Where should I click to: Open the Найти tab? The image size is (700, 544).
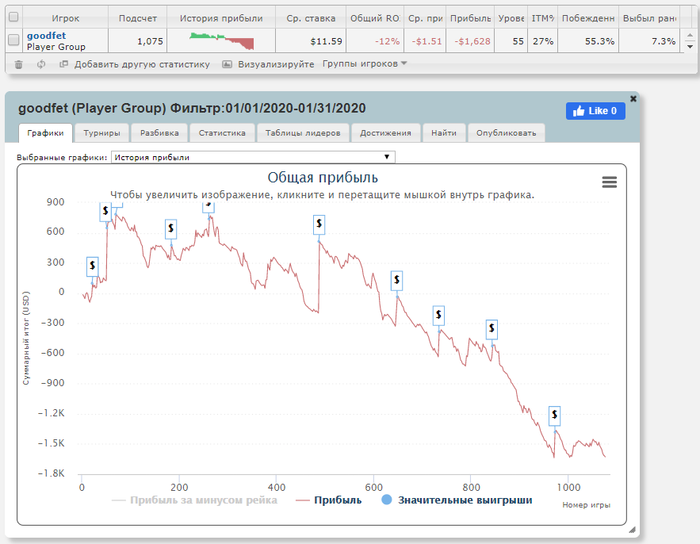[x=444, y=133]
